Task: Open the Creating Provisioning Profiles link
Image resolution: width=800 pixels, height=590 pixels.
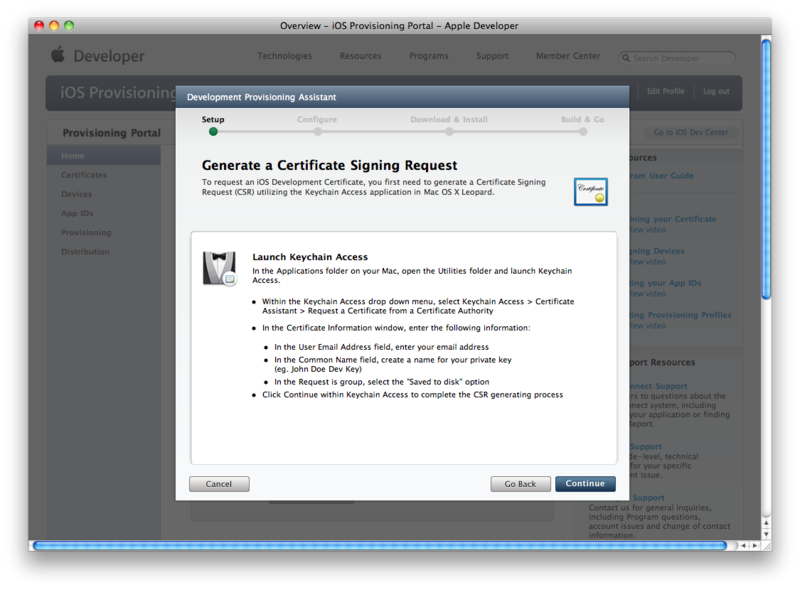Action: pyautogui.click(x=680, y=315)
